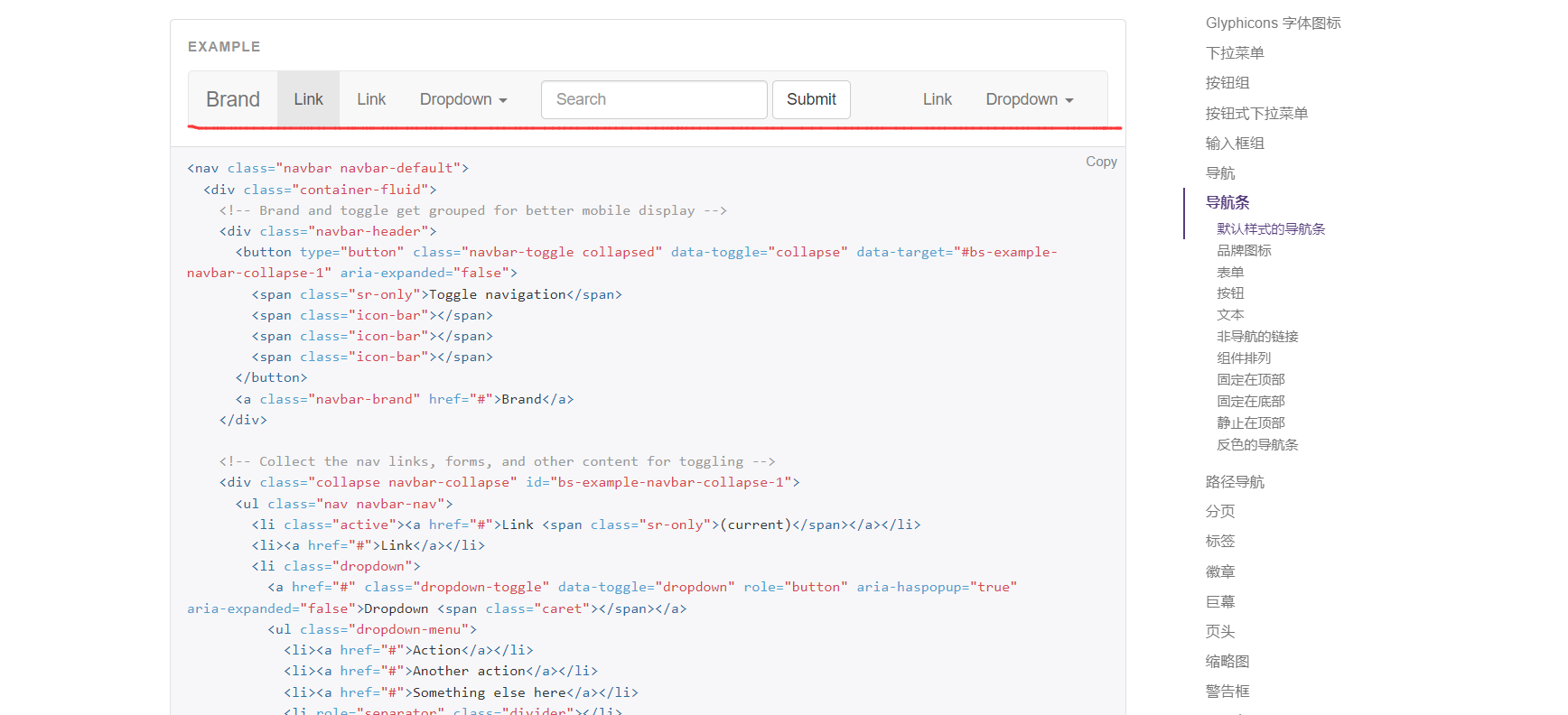Open 路径导航 sidebar section
This screenshot has width=1568, height=715.
(1235, 482)
